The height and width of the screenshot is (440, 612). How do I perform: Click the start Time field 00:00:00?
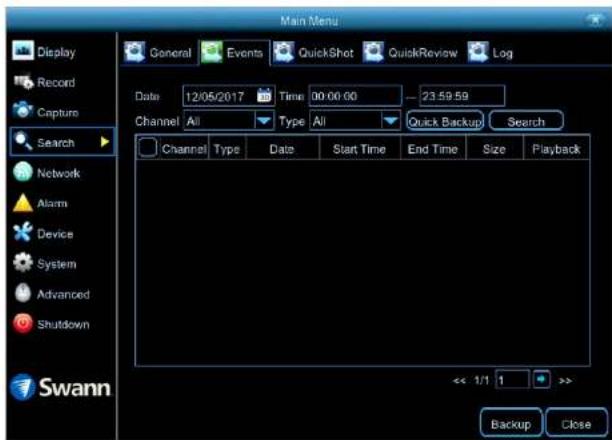coord(355,96)
